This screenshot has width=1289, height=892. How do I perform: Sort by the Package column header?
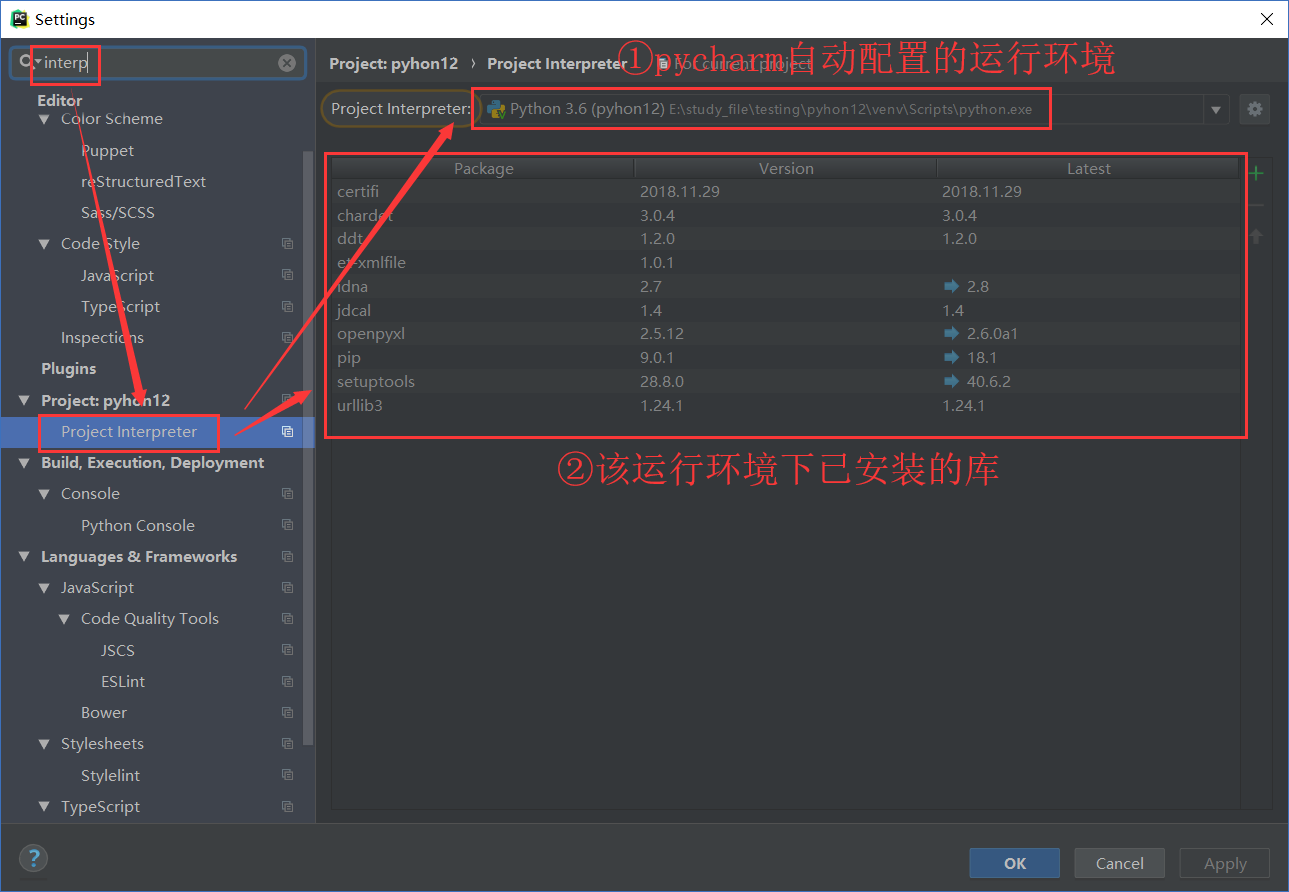484,169
